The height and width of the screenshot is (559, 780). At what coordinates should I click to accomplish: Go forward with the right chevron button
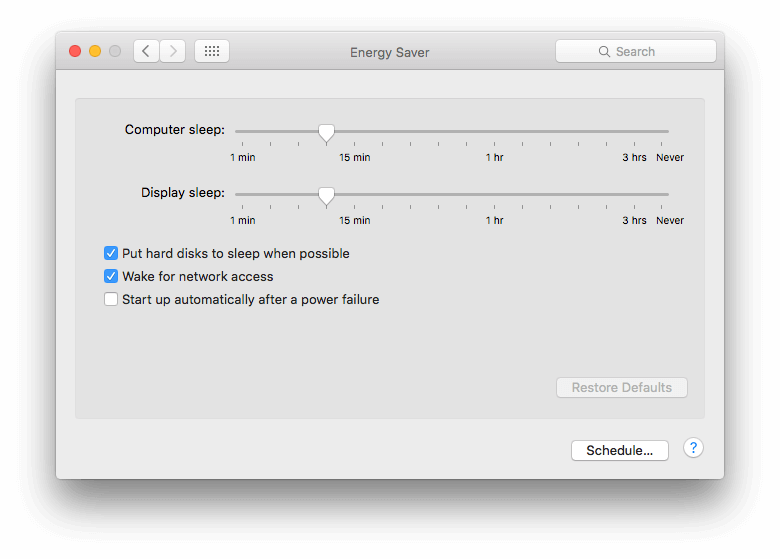coord(173,51)
